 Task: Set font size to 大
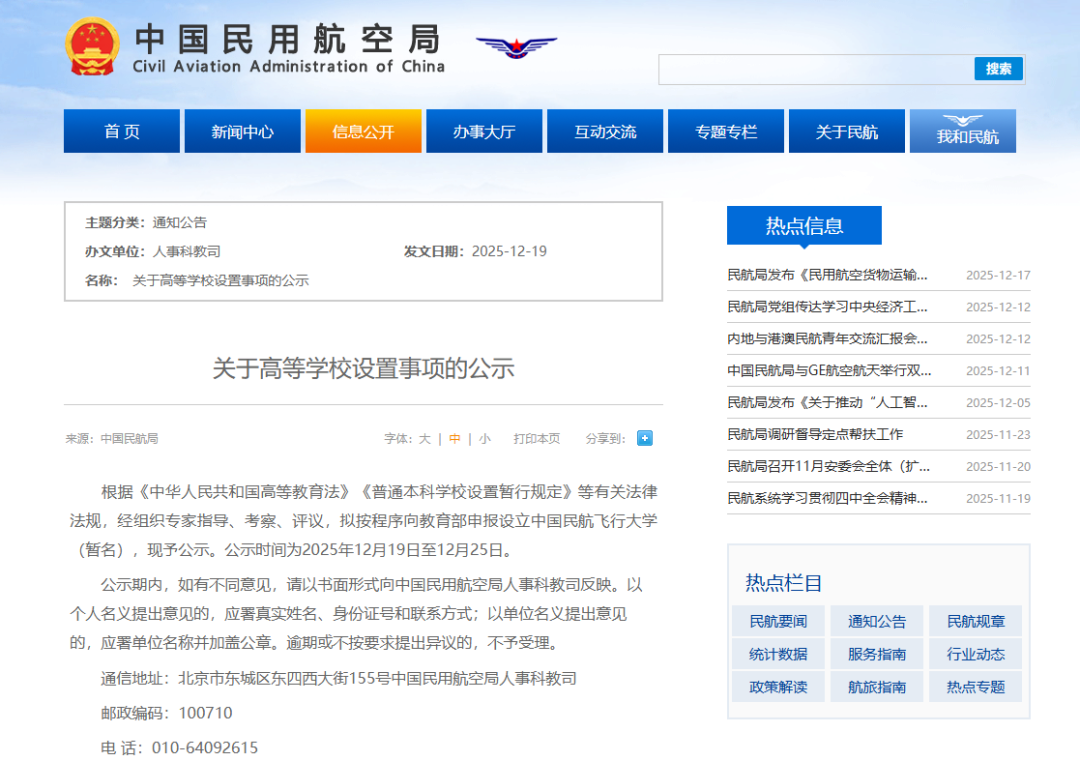[424, 438]
